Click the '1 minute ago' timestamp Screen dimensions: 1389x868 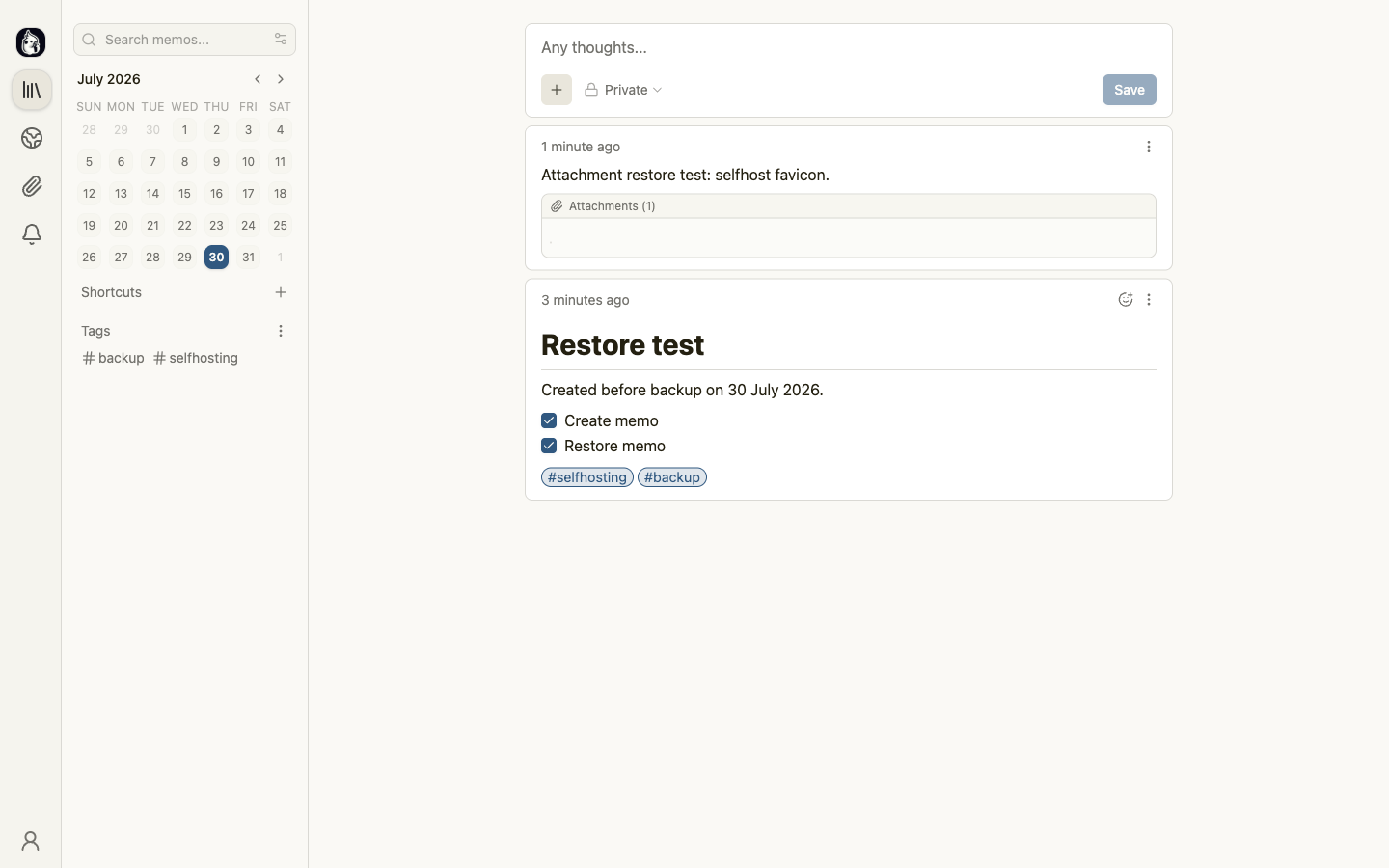pos(581,147)
